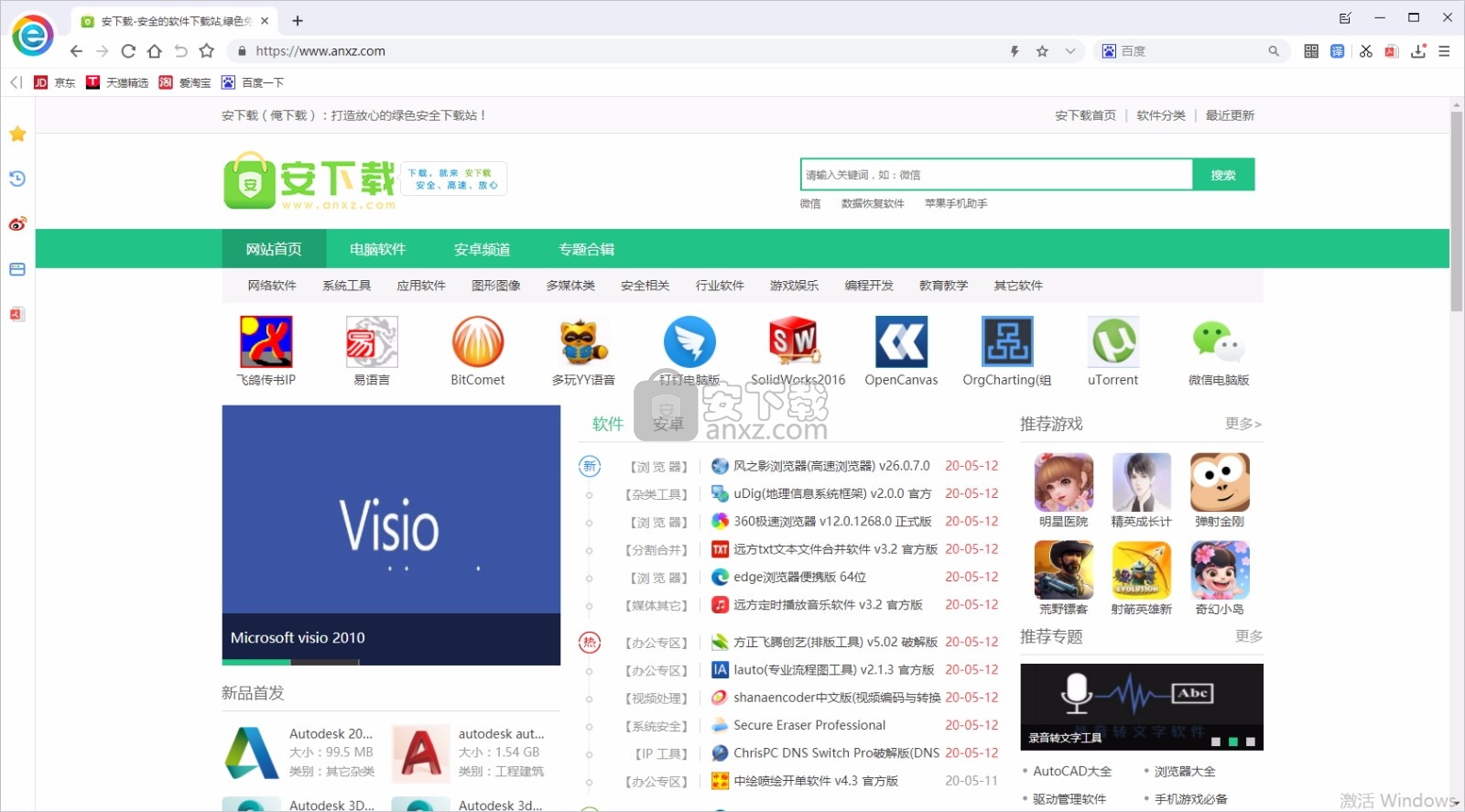This screenshot has width=1465, height=812.
Task: Open Microsoft visio 2010 banner image
Action: coord(391,535)
